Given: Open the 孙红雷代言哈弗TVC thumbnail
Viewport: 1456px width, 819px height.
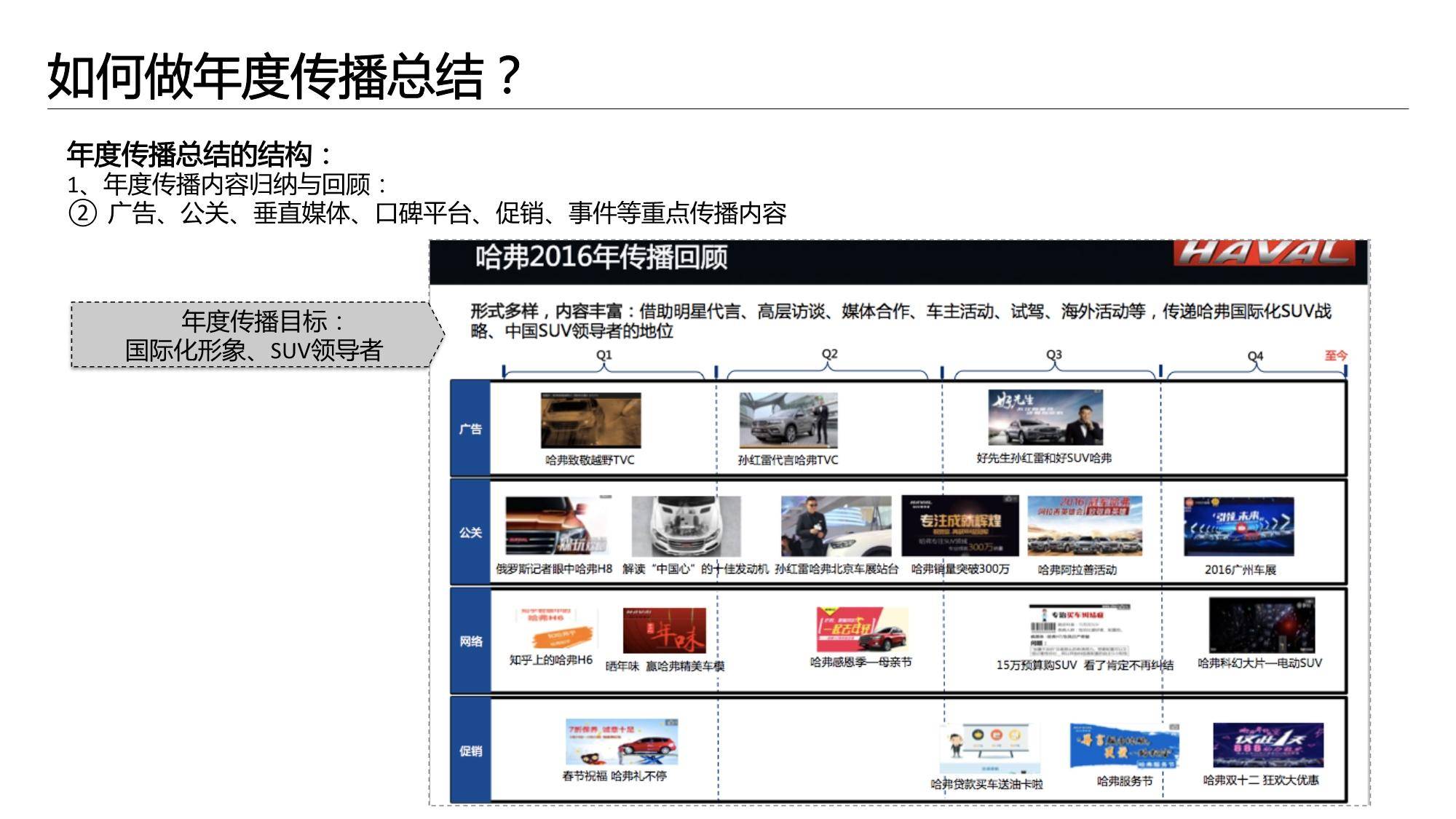Looking at the screenshot, I should point(788,421).
